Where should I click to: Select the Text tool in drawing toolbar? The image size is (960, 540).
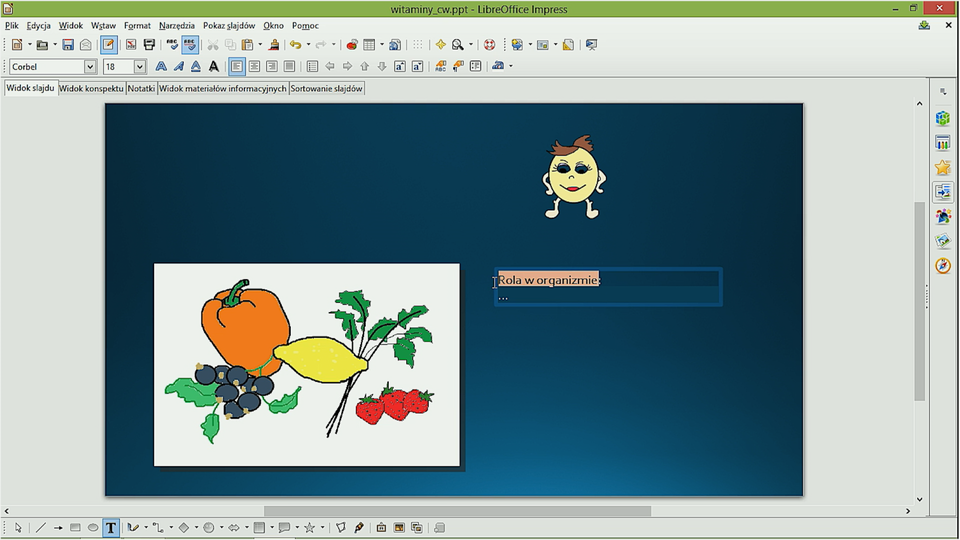click(x=110, y=528)
